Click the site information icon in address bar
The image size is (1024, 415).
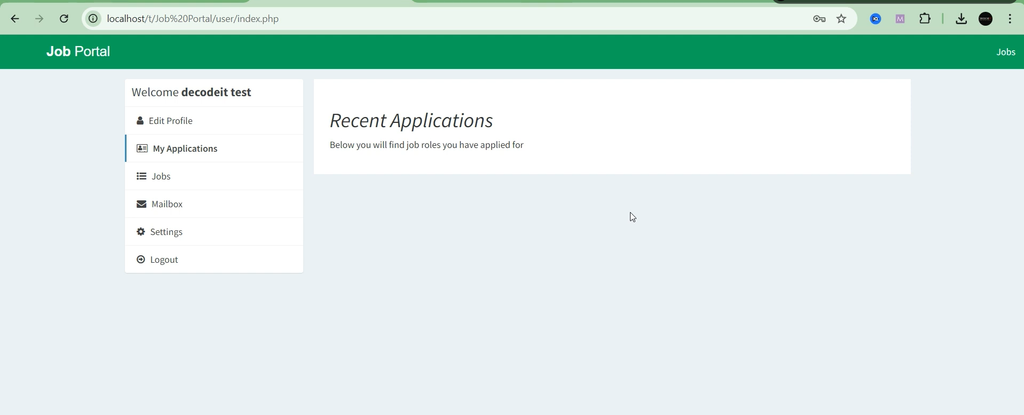point(93,19)
